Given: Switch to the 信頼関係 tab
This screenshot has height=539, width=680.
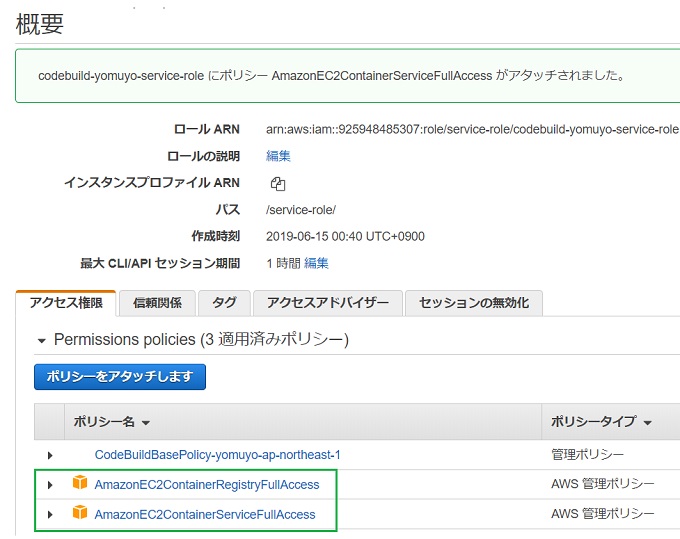Looking at the screenshot, I should tap(157, 303).
